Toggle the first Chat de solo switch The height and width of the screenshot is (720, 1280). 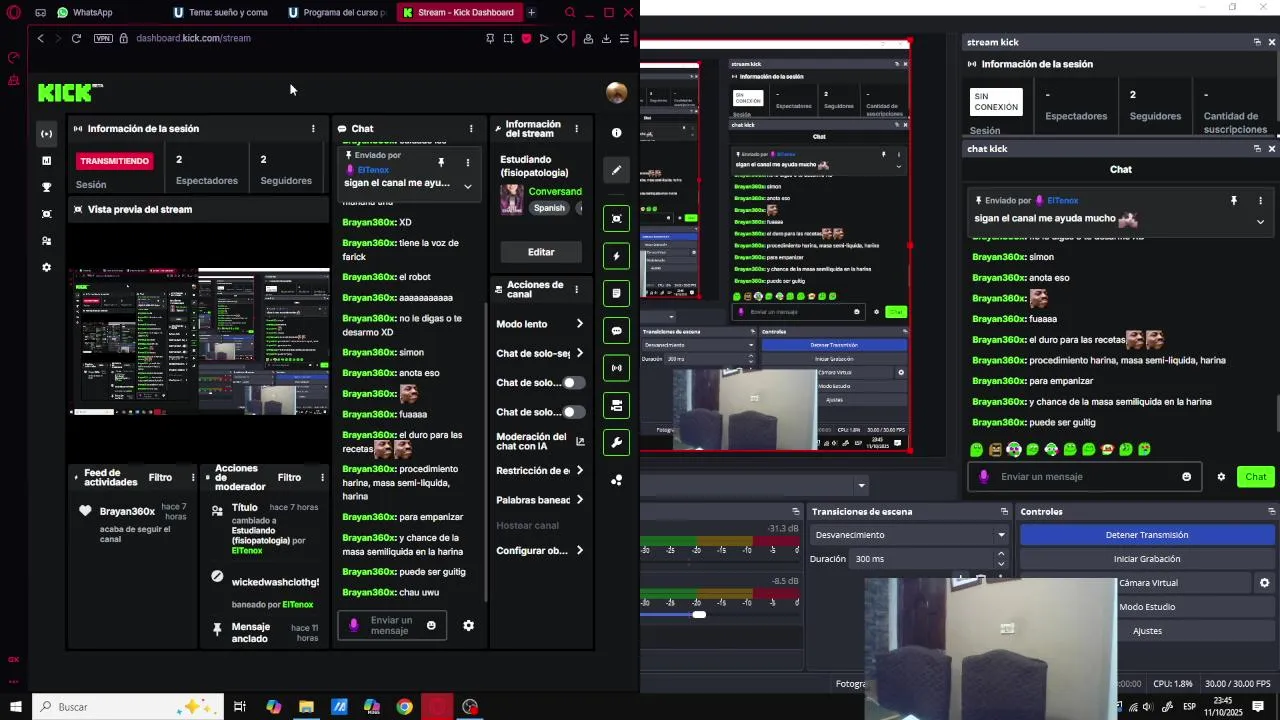coord(573,383)
